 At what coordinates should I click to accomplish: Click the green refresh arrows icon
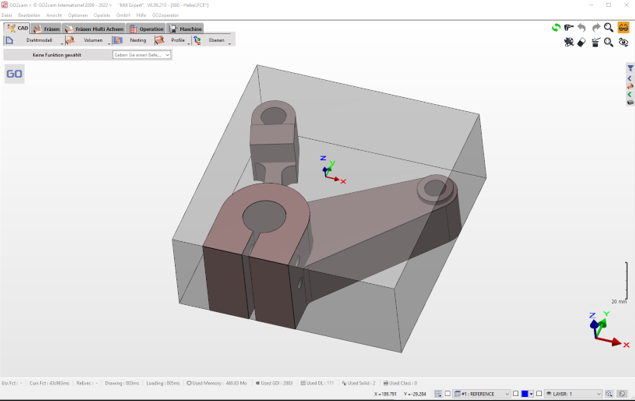coord(556,28)
